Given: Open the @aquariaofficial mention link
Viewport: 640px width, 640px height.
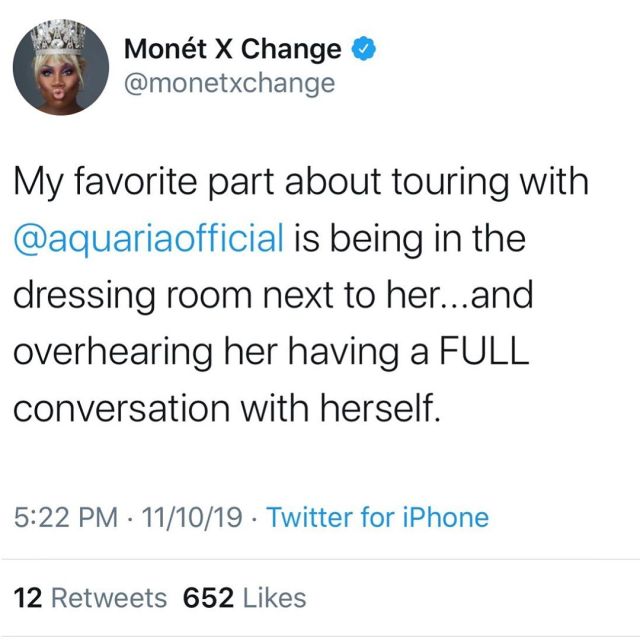Looking at the screenshot, I should pos(149,238).
